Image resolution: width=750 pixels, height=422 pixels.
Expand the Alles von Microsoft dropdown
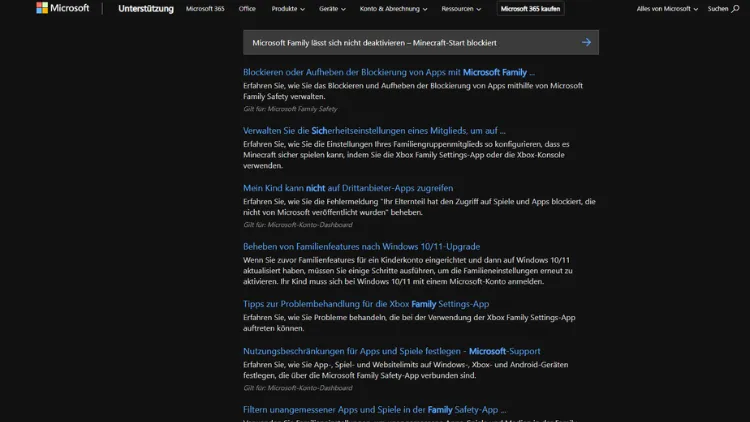pos(667,9)
